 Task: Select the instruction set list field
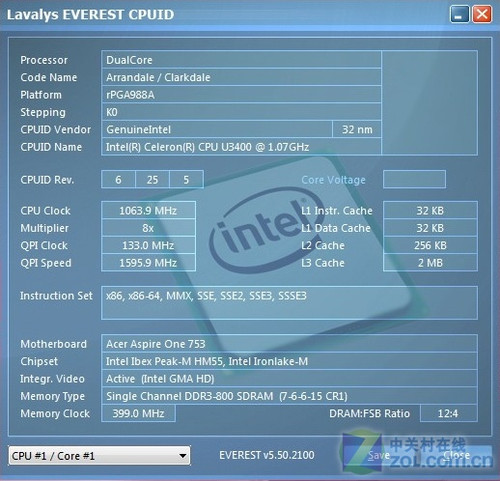(x=289, y=303)
